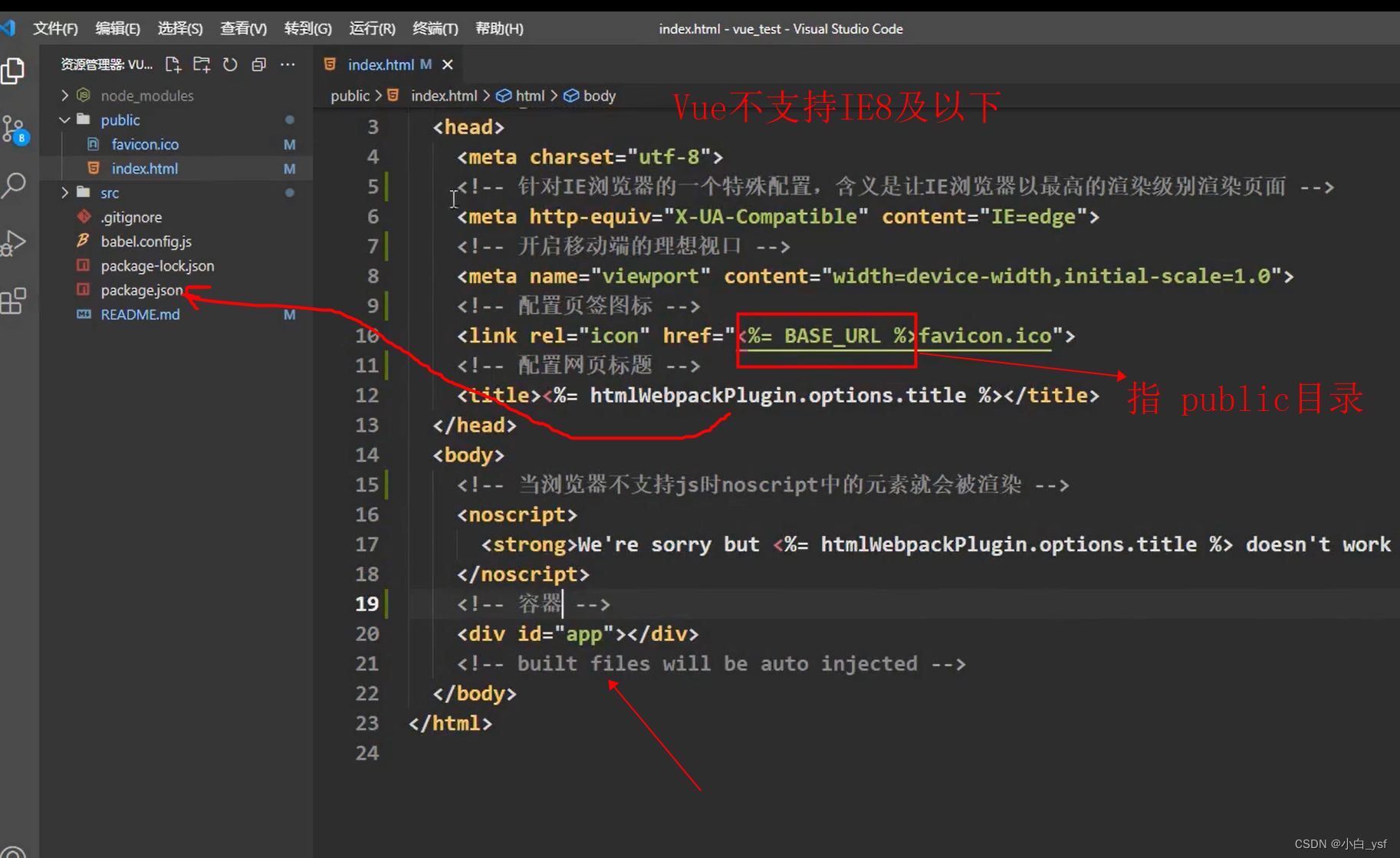Click the viewport meta tag line

pyautogui.click(x=875, y=276)
